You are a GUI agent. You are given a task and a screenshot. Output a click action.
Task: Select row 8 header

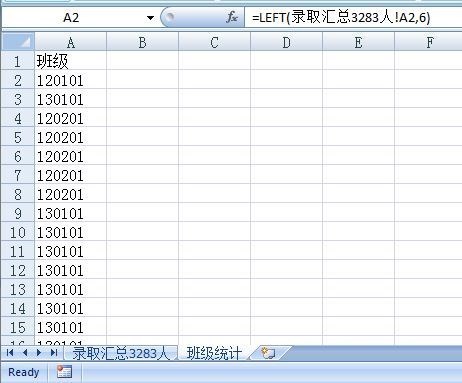[18, 194]
